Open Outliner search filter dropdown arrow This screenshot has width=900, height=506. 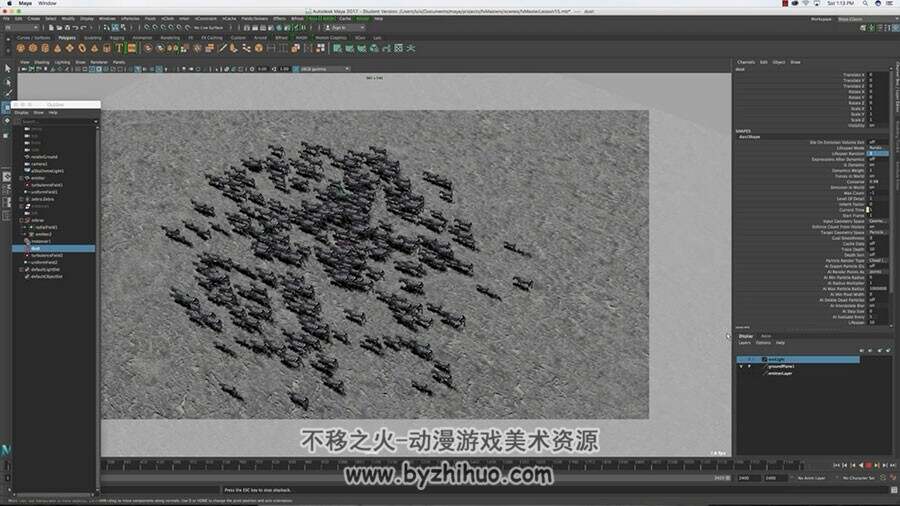tap(96, 122)
